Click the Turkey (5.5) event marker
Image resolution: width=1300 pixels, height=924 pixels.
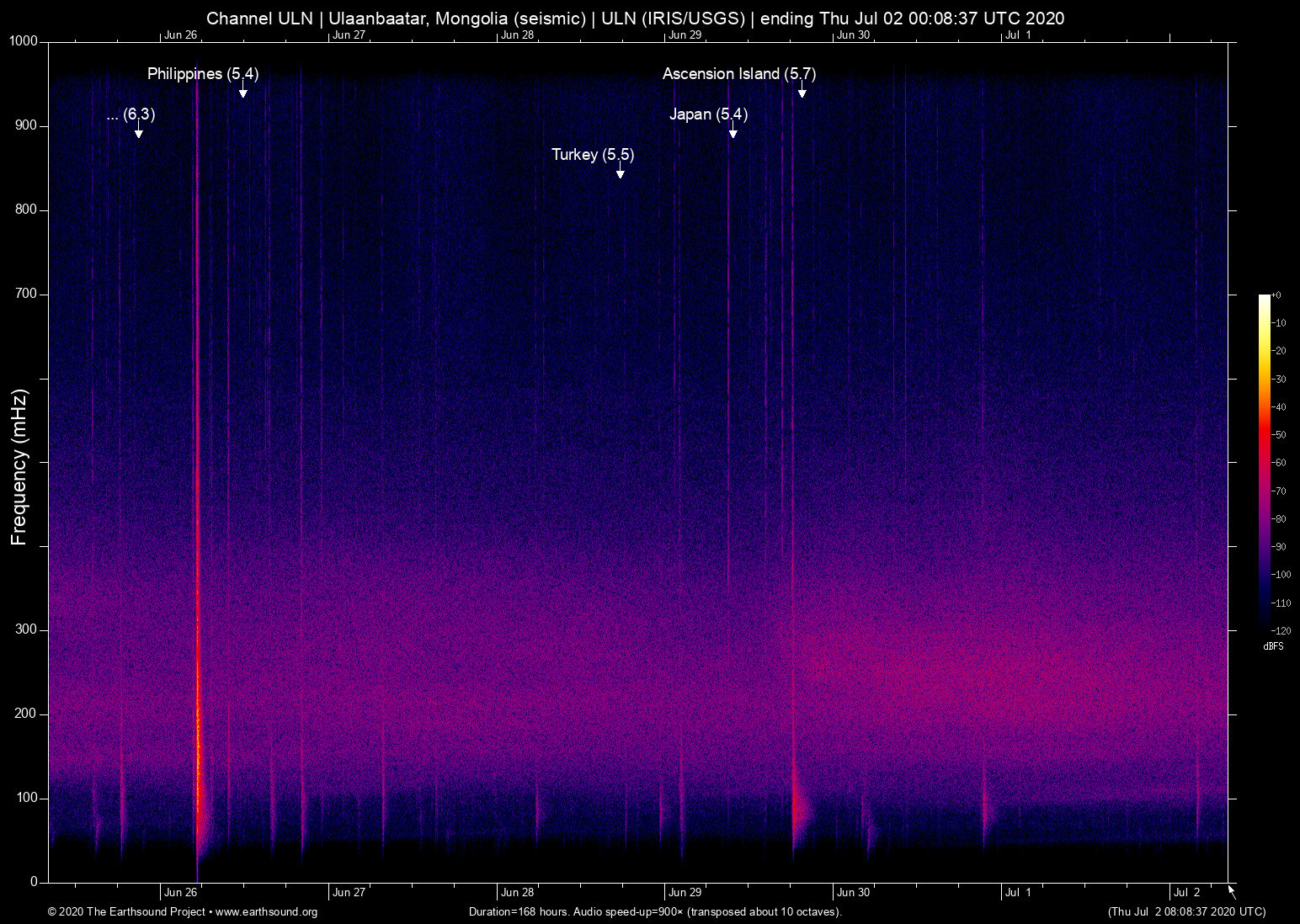tap(621, 173)
